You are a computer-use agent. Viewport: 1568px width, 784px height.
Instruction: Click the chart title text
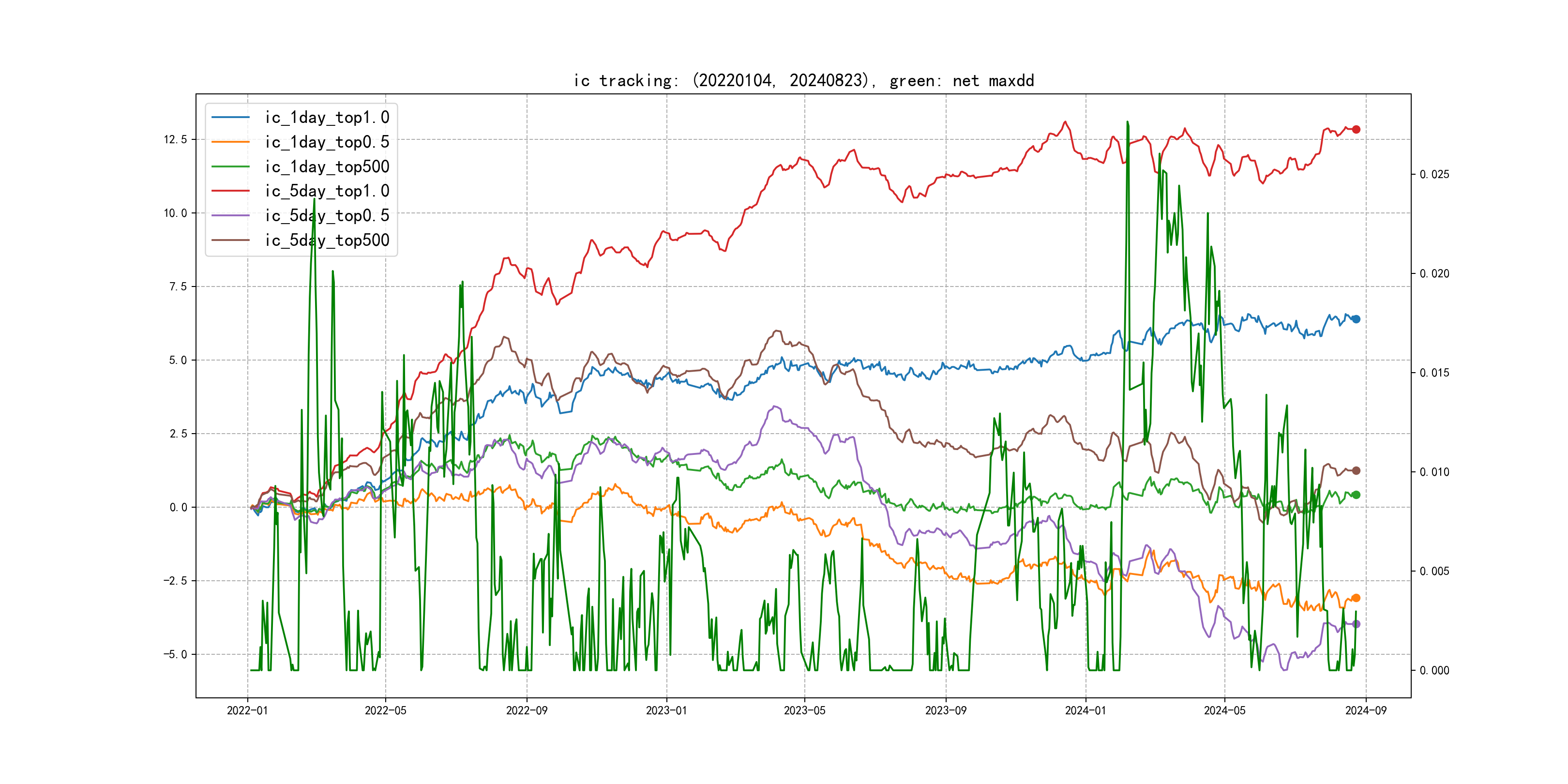click(803, 80)
